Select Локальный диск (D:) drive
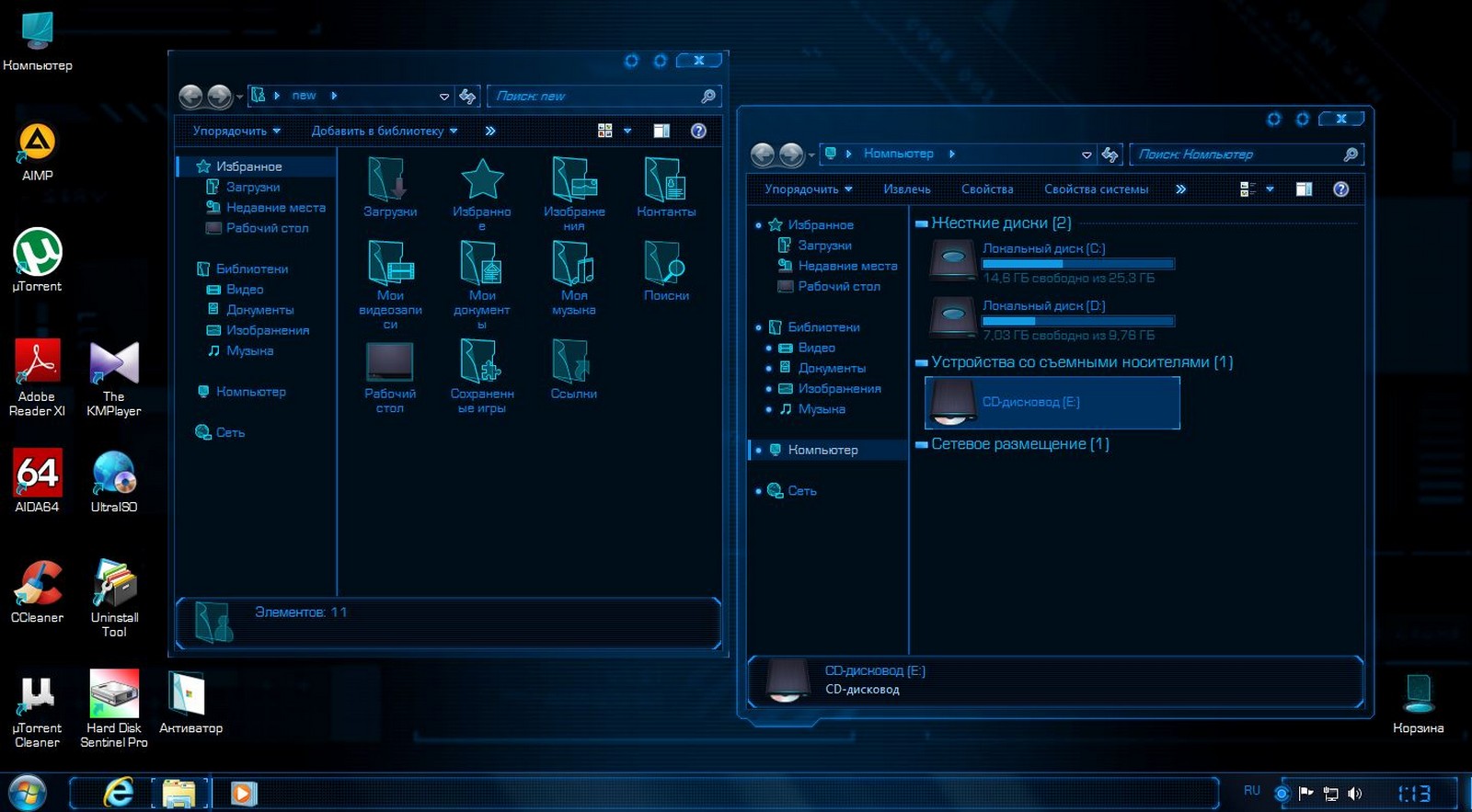 pyautogui.click(x=1052, y=319)
